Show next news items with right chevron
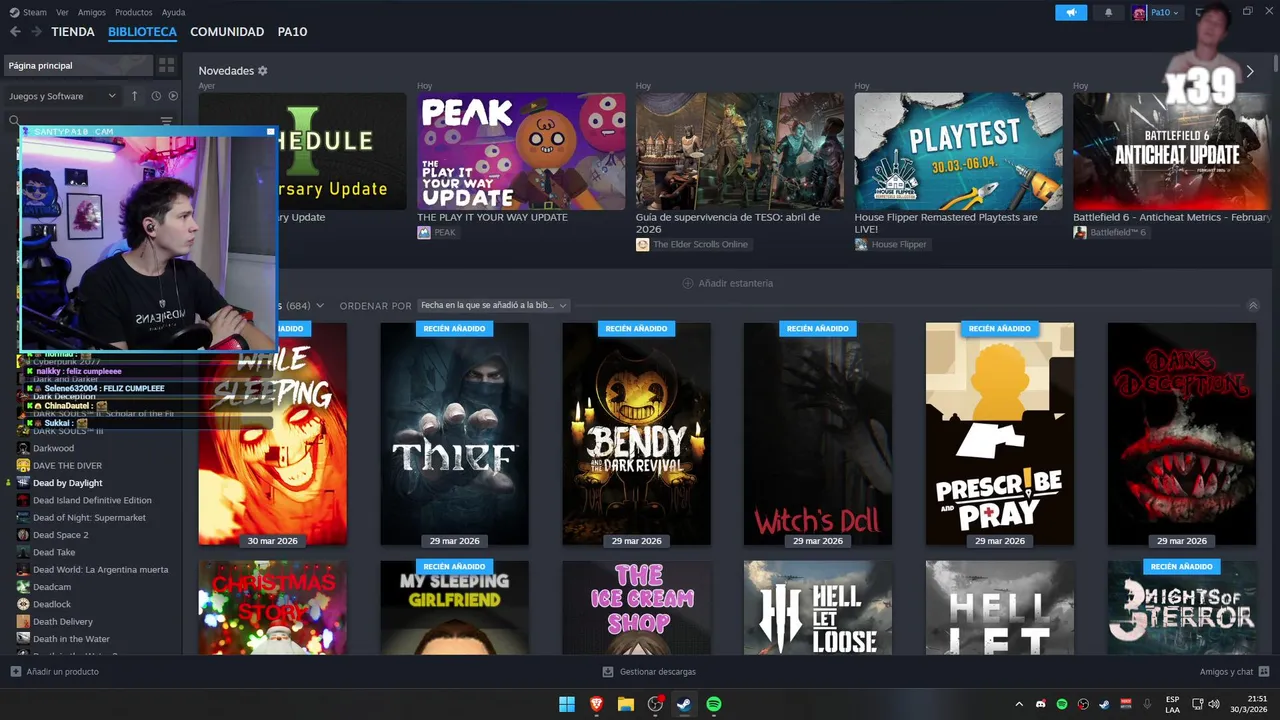Viewport: 1280px width, 720px height. click(x=1249, y=71)
